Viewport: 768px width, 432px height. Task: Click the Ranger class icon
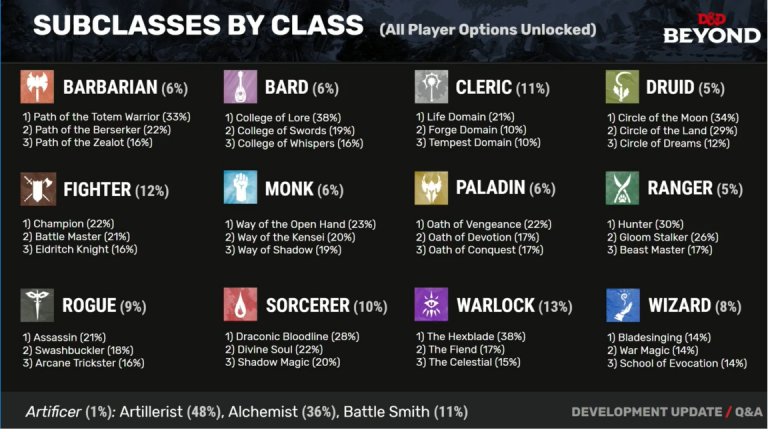(x=623, y=189)
